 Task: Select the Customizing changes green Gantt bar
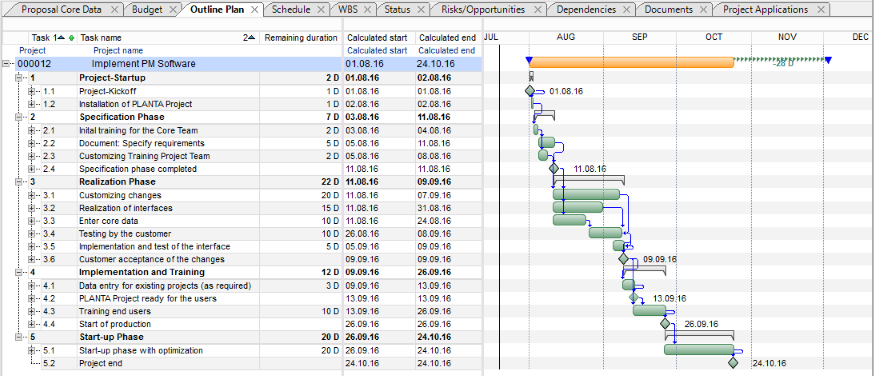click(x=586, y=194)
